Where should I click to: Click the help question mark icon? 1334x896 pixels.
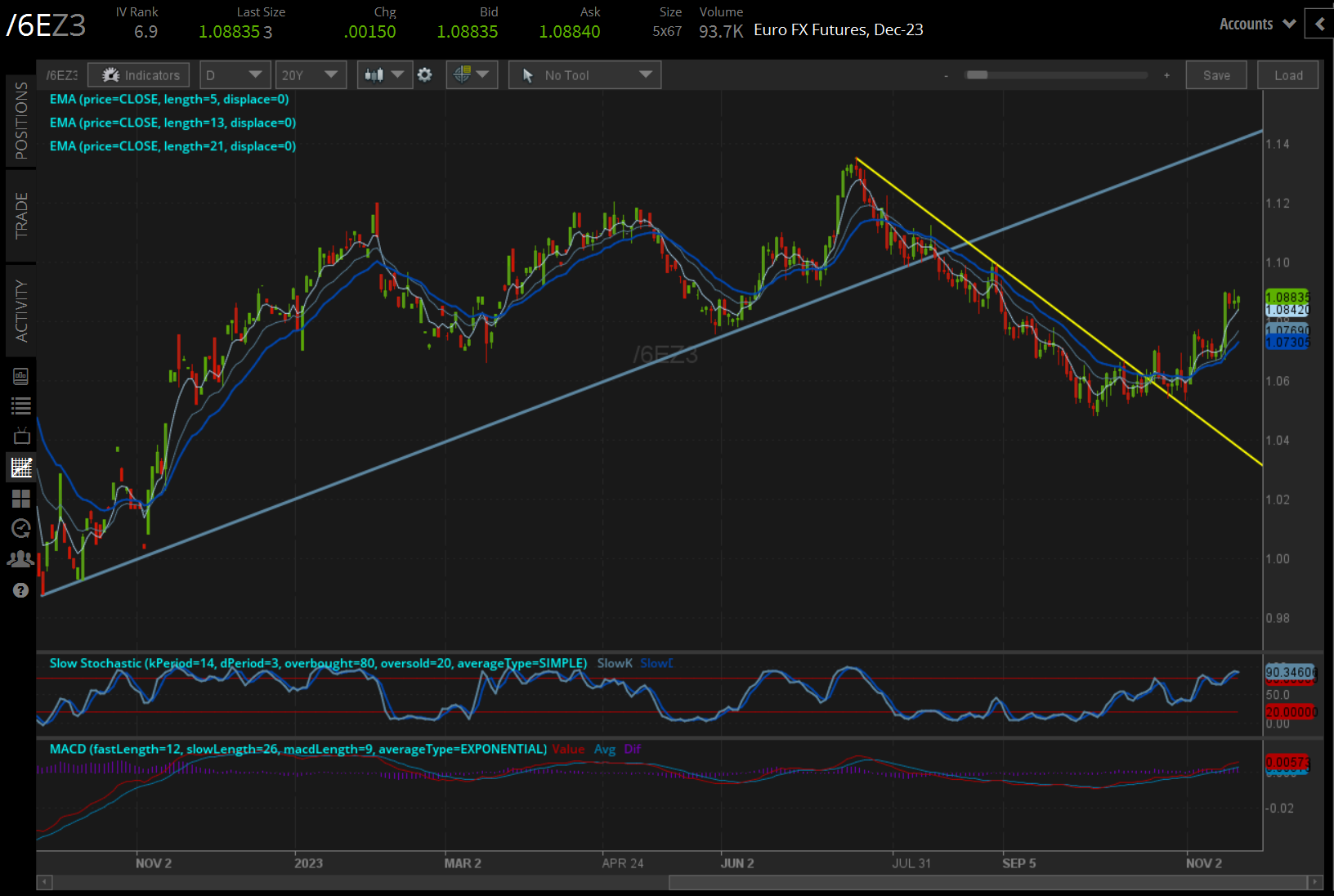(x=21, y=590)
